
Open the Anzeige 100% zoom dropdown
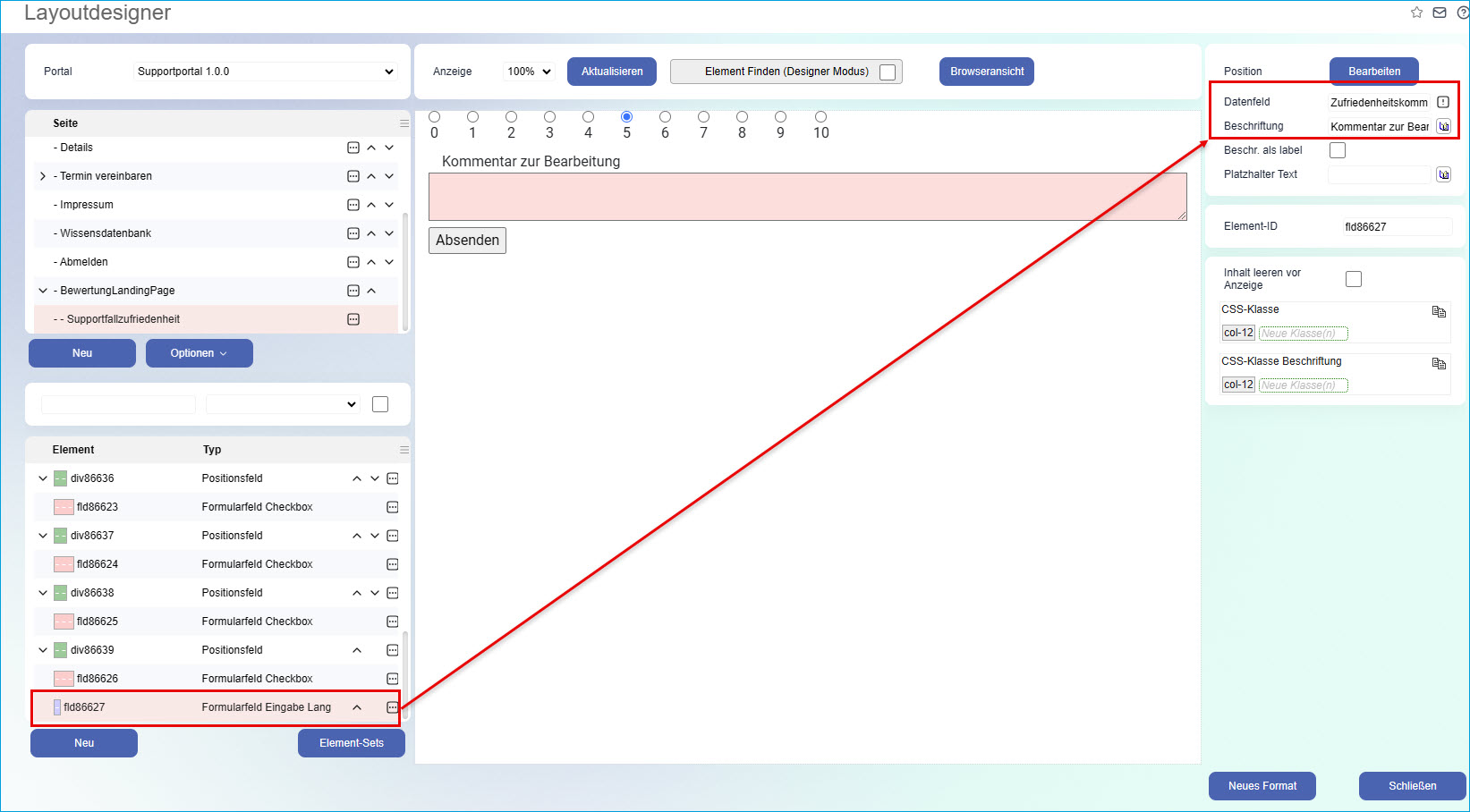pyautogui.click(x=529, y=72)
